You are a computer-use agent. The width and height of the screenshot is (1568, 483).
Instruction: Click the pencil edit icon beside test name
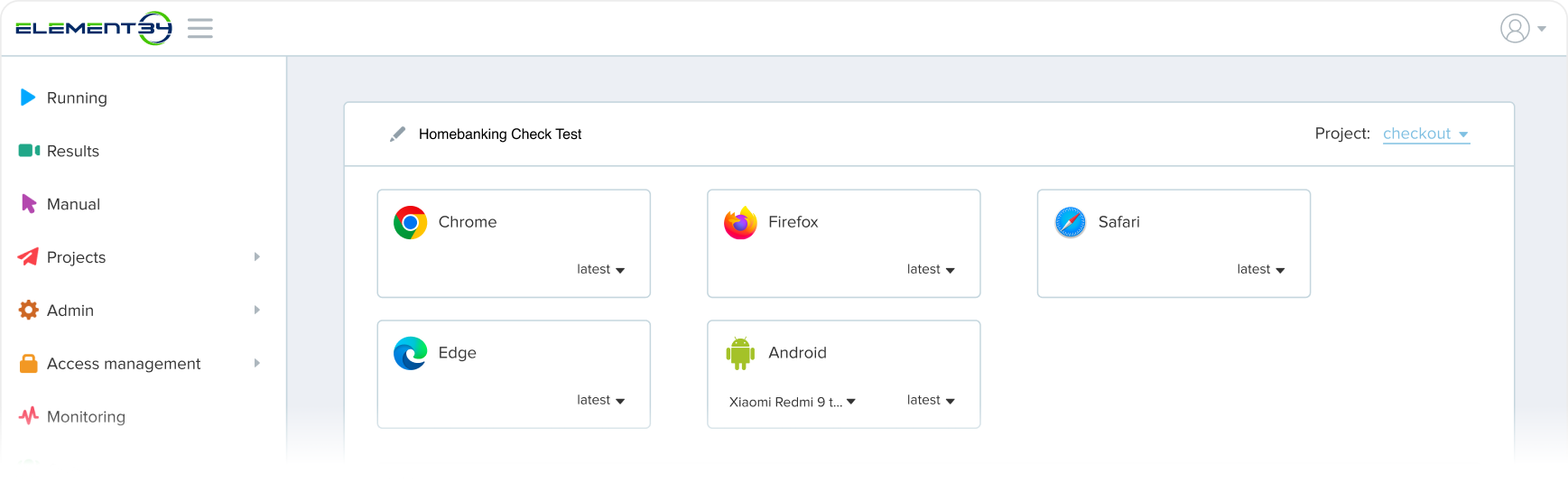[x=397, y=135]
